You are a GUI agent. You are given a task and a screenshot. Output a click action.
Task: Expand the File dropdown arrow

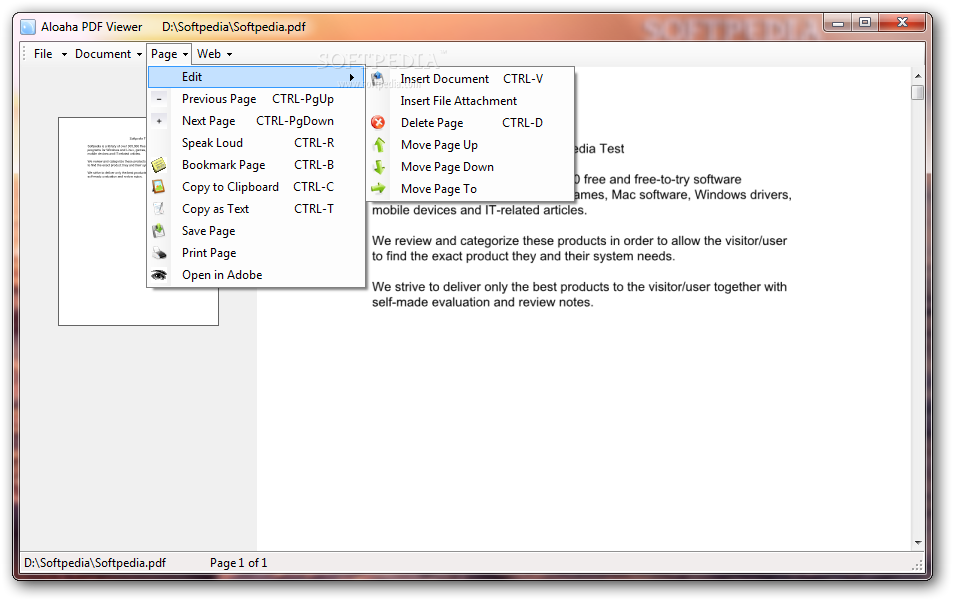pyautogui.click(x=64, y=55)
